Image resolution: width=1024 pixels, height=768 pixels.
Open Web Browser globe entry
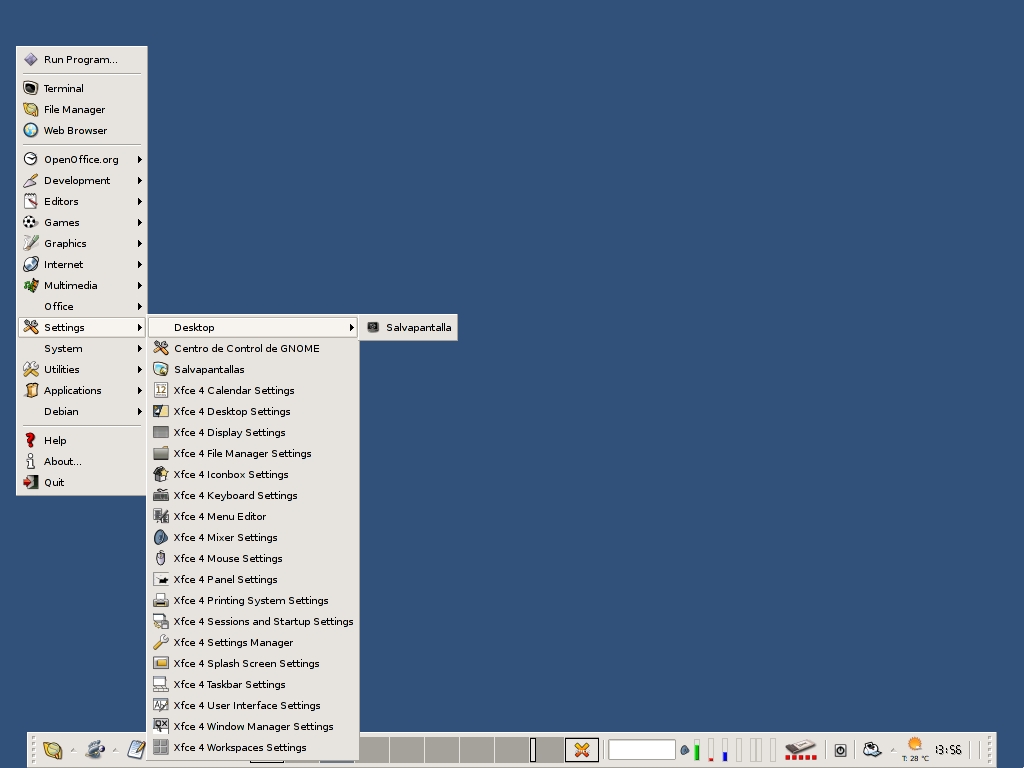click(x=82, y=130)
